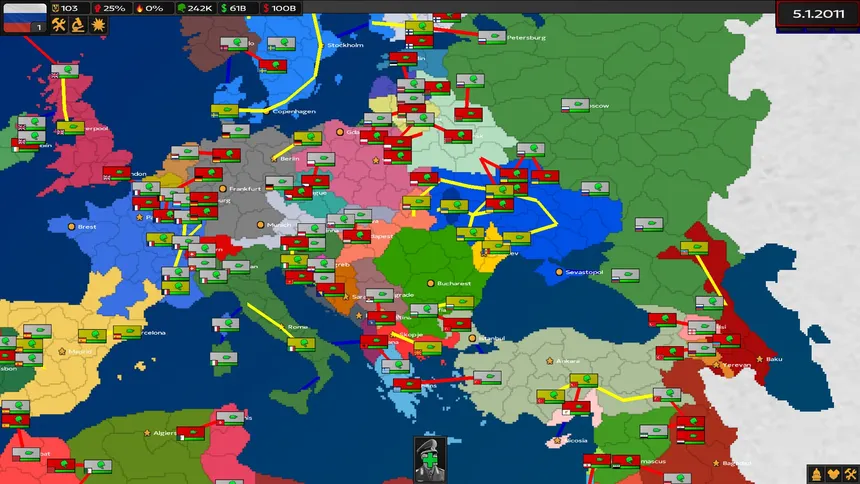Select the army unit on Corsica island
This screenshot has width=860, height=484.
225,324
